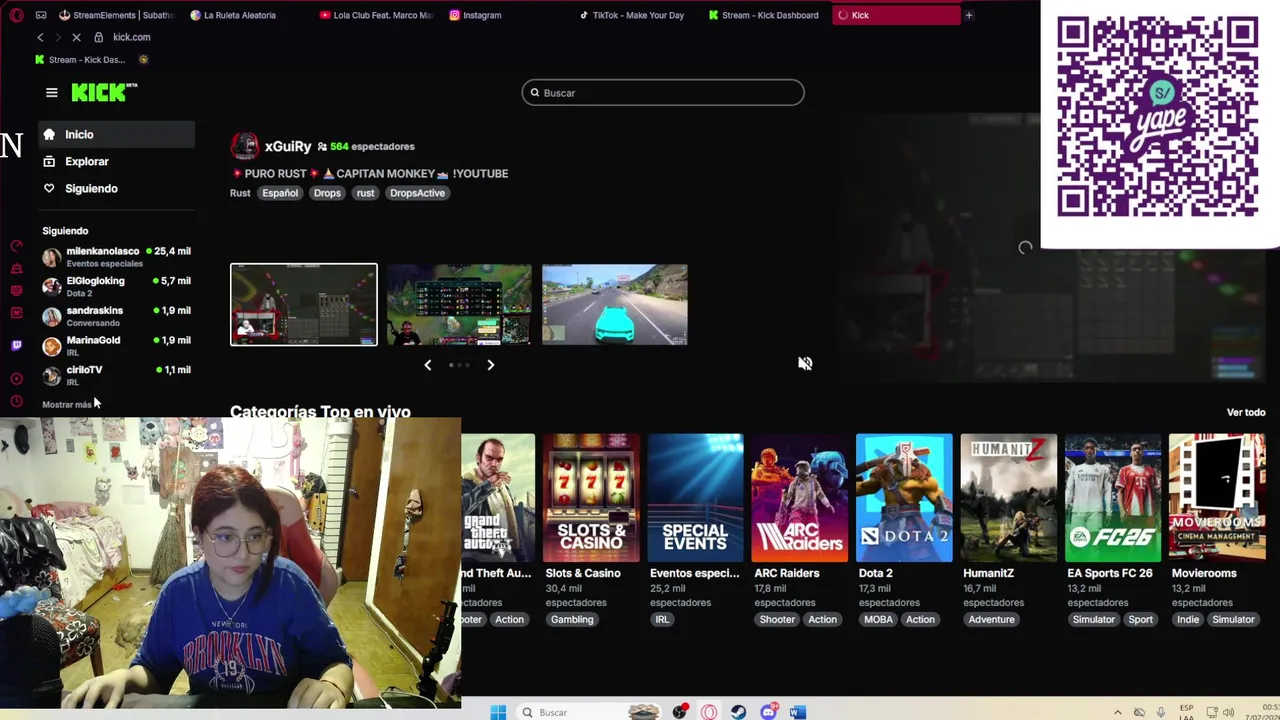Open the Opera browser menu icon
Image resolution: width=1280 pixels, height=720 pixels.
pyautogui.click(x=16, y=15)
